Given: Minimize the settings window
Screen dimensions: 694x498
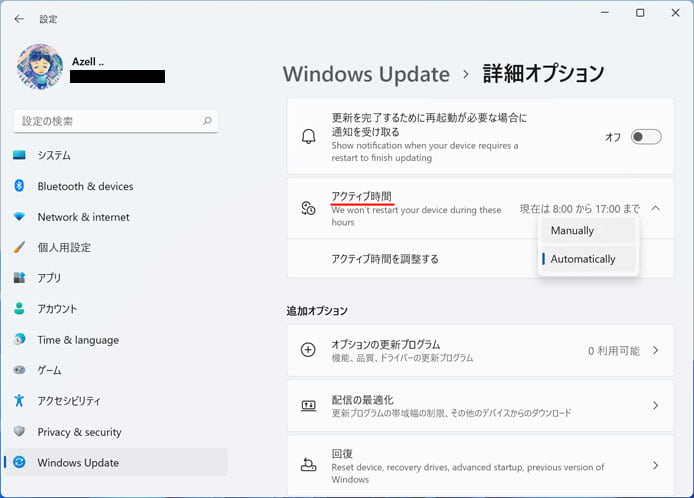Looking at the screenshot, I should pyautogui.click(x=605, y=13).
